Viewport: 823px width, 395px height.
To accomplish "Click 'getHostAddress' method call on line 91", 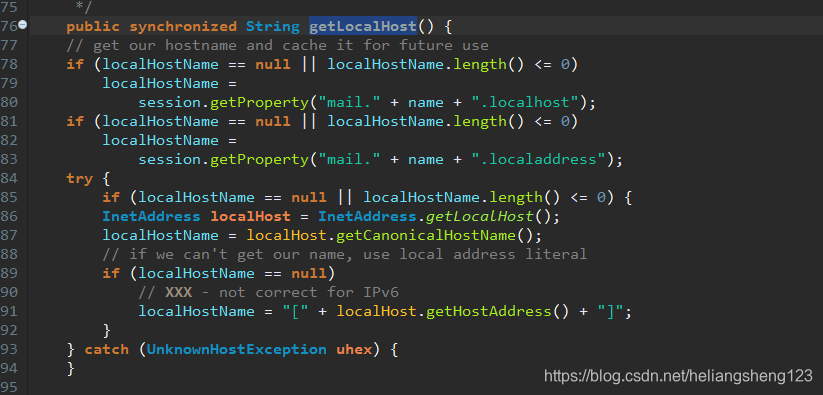I will [x=489, y=312].
